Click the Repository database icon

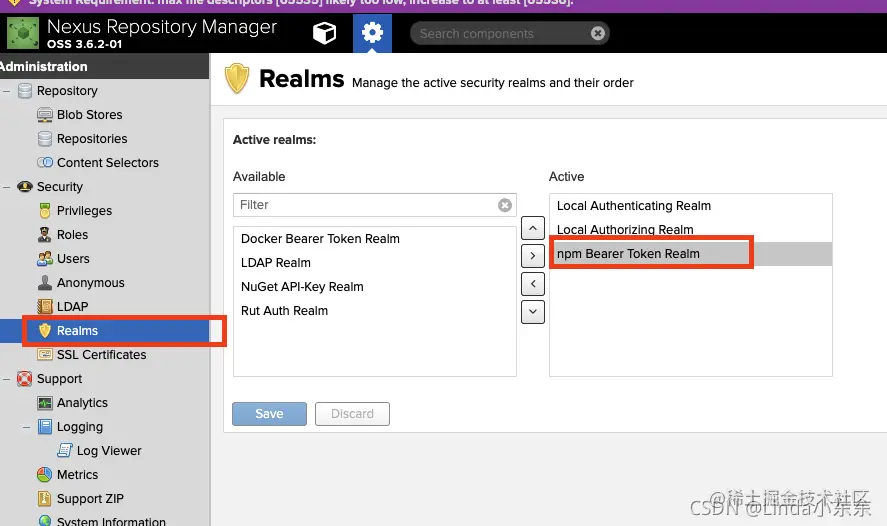click(25, 91)
